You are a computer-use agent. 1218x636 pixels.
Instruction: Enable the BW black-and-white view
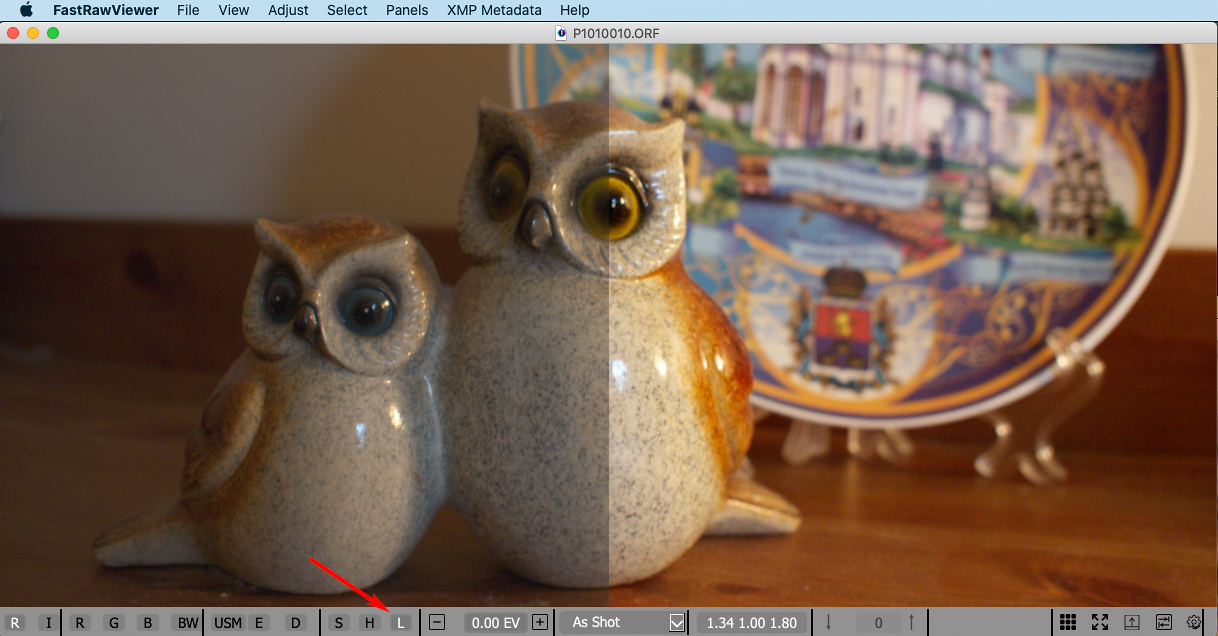coord(187,623)
